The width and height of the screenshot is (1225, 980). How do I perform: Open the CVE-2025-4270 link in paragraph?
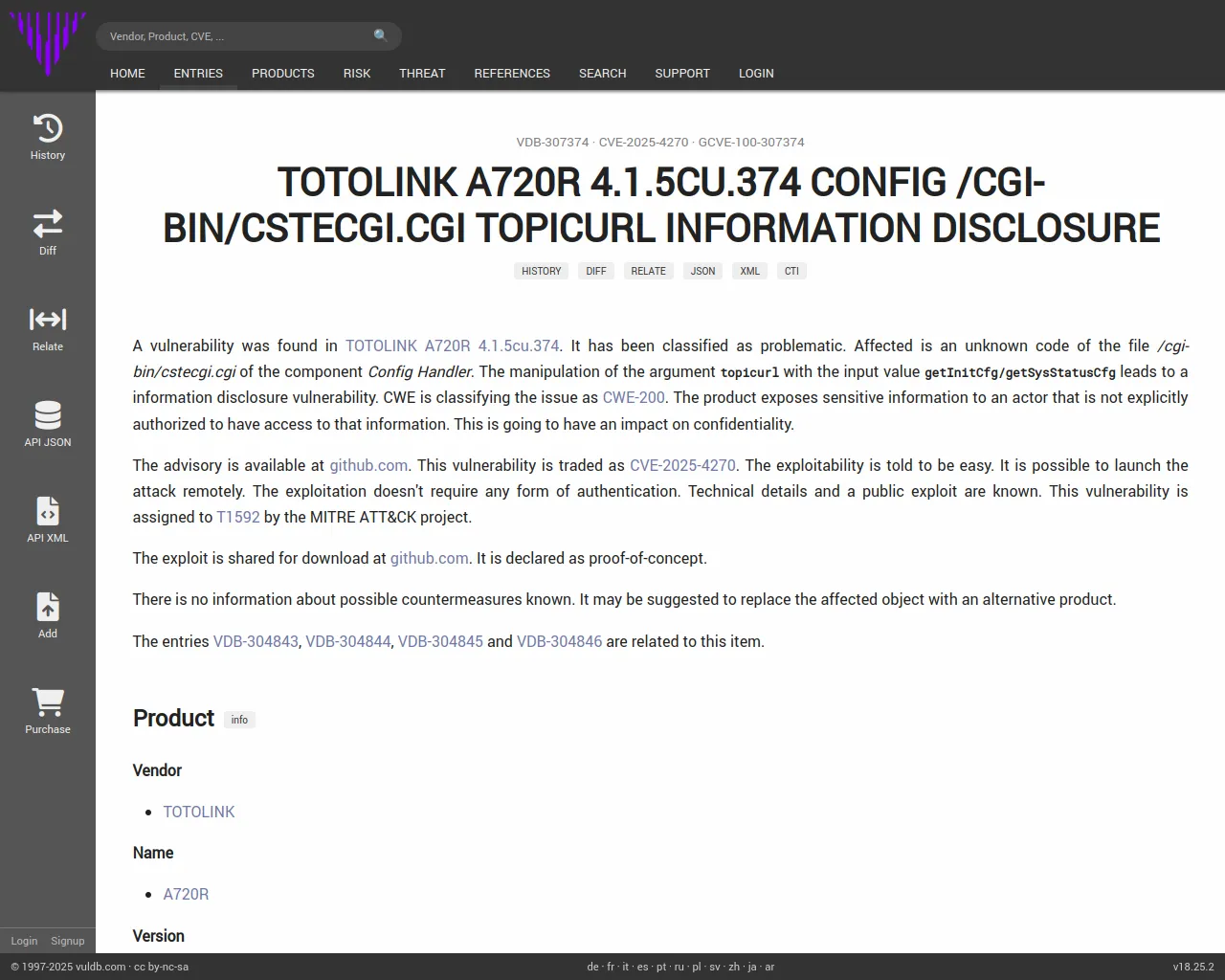click(682, 465)
